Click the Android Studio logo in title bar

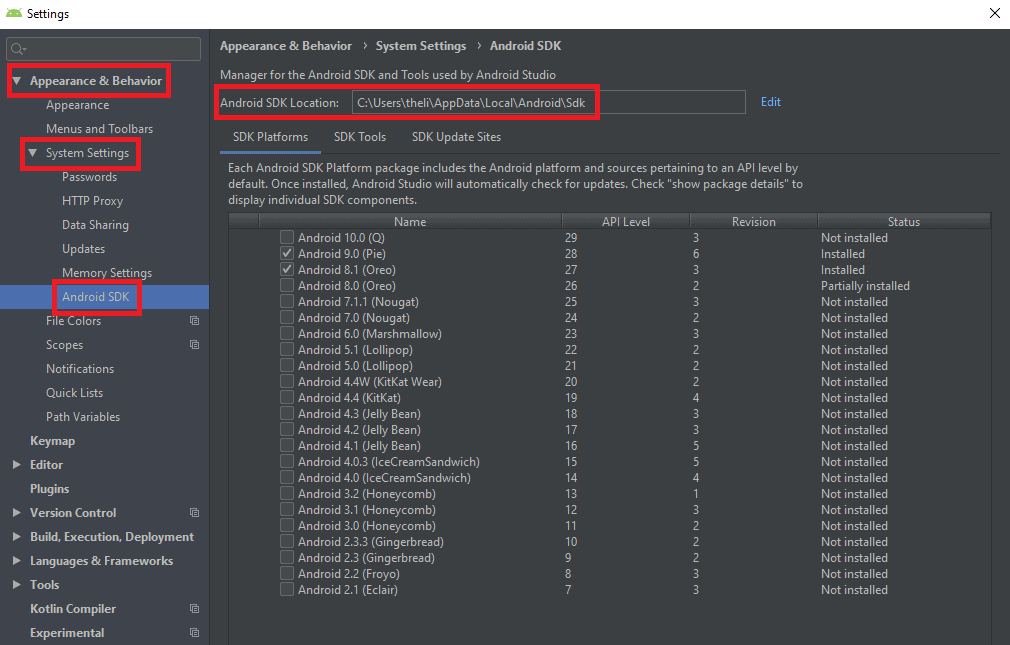coord(14,14)
